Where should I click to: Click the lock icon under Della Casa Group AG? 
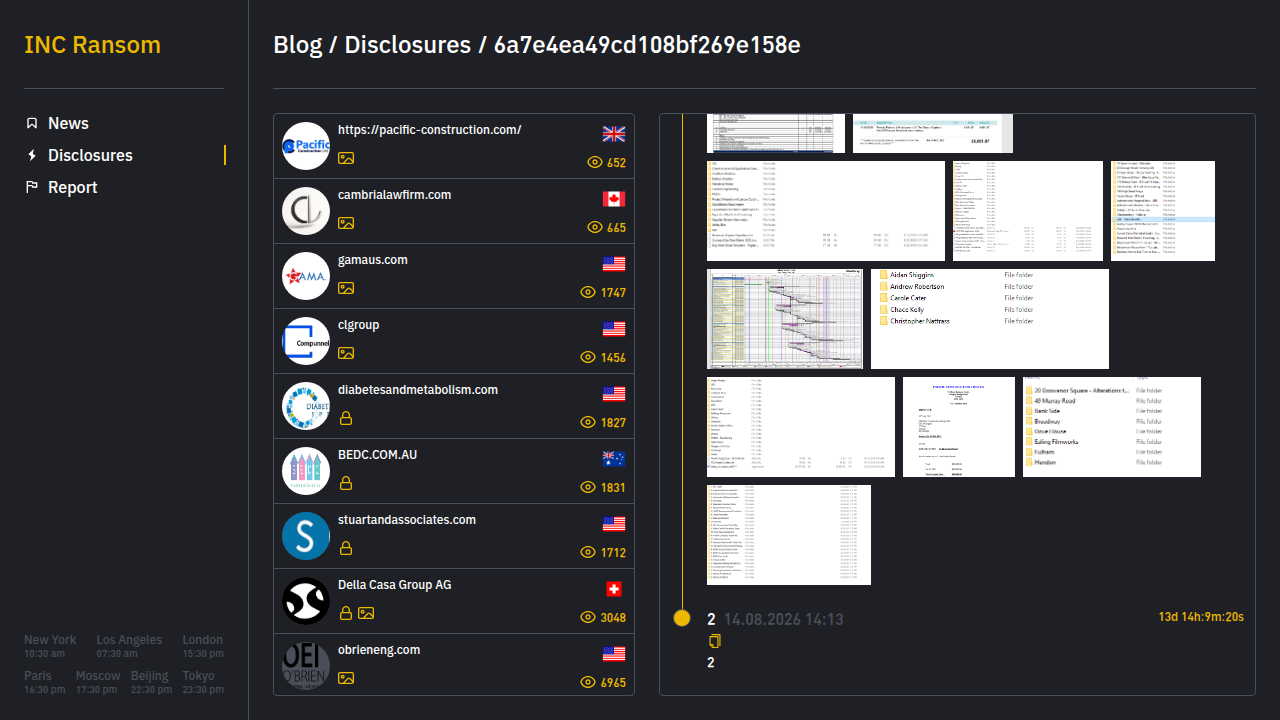point(346,613)
